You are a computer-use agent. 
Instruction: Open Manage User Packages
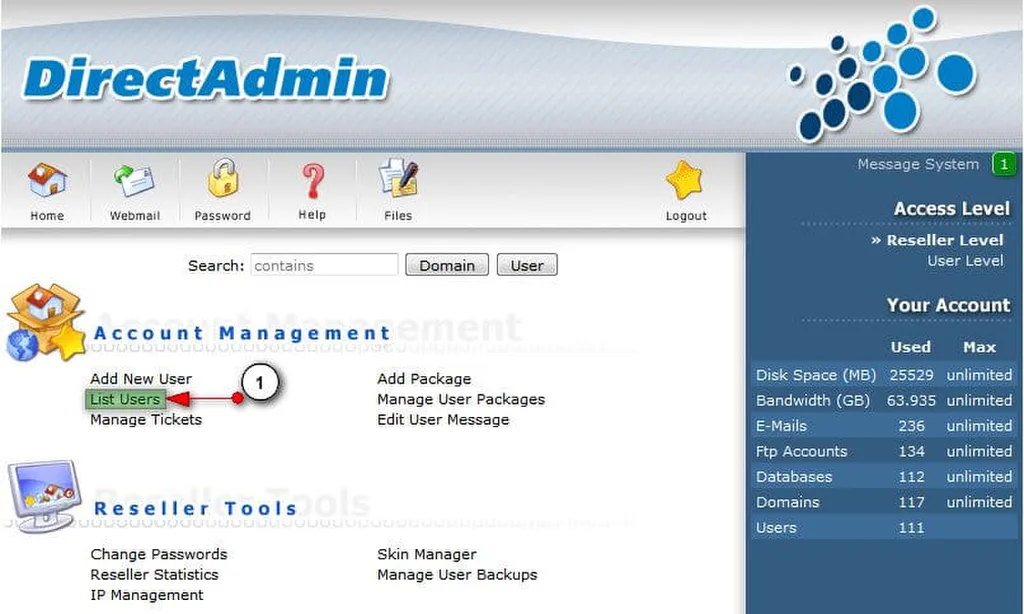pyautogui.click(x=461, y=399)
